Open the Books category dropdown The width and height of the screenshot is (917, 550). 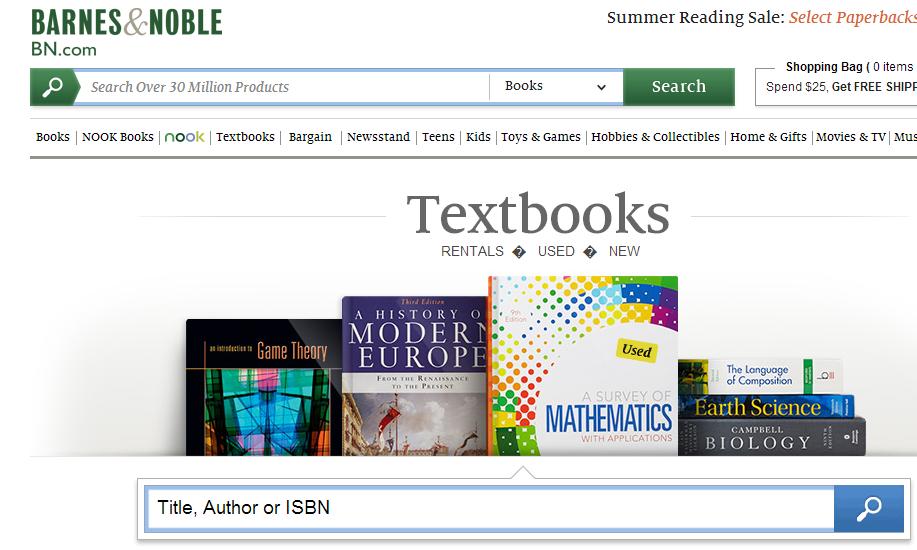pyautogui.click(x=555, y=87)
